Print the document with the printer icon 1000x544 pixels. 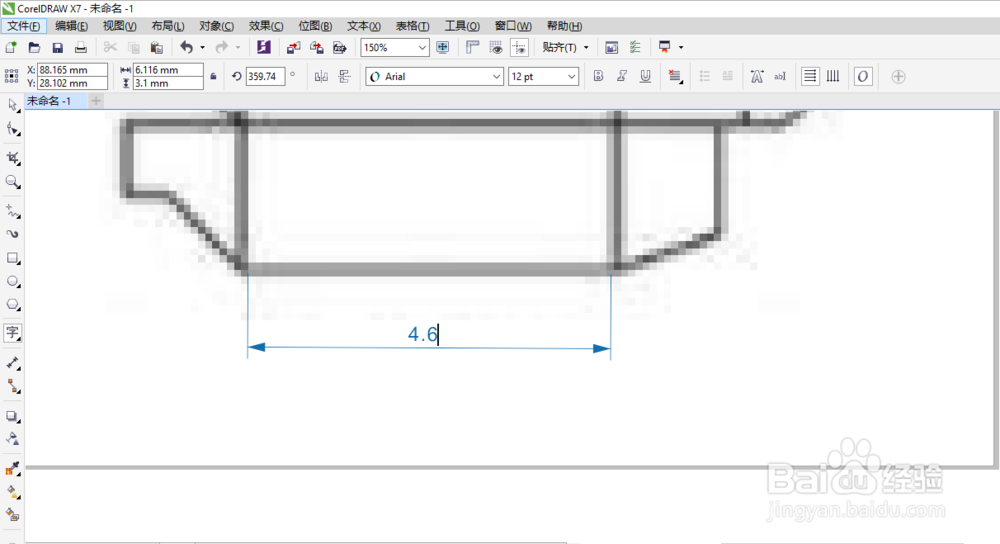tap(80, 47)
